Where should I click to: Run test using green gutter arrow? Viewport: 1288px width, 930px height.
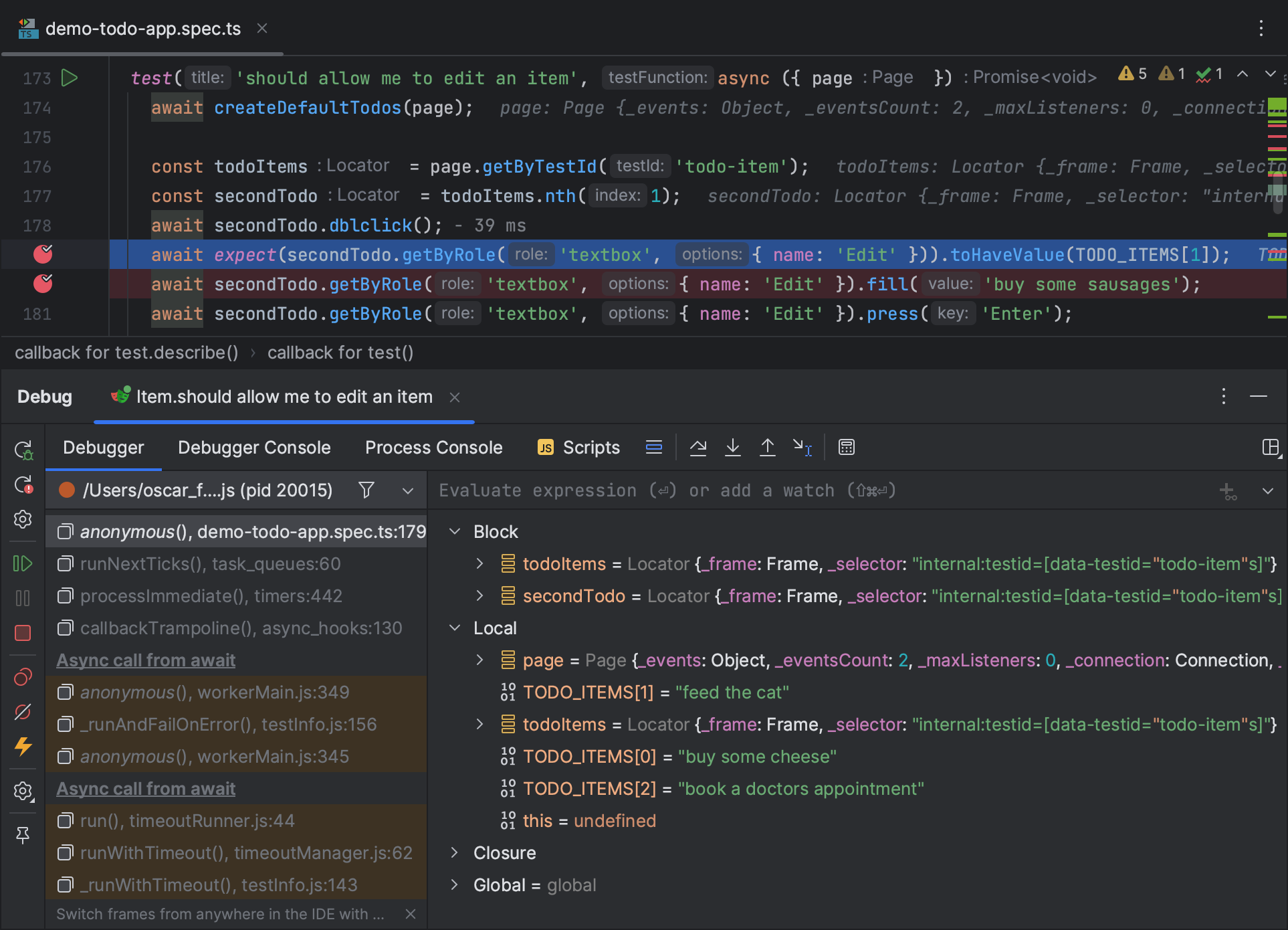pyautogui.click(x=70, y=78)
